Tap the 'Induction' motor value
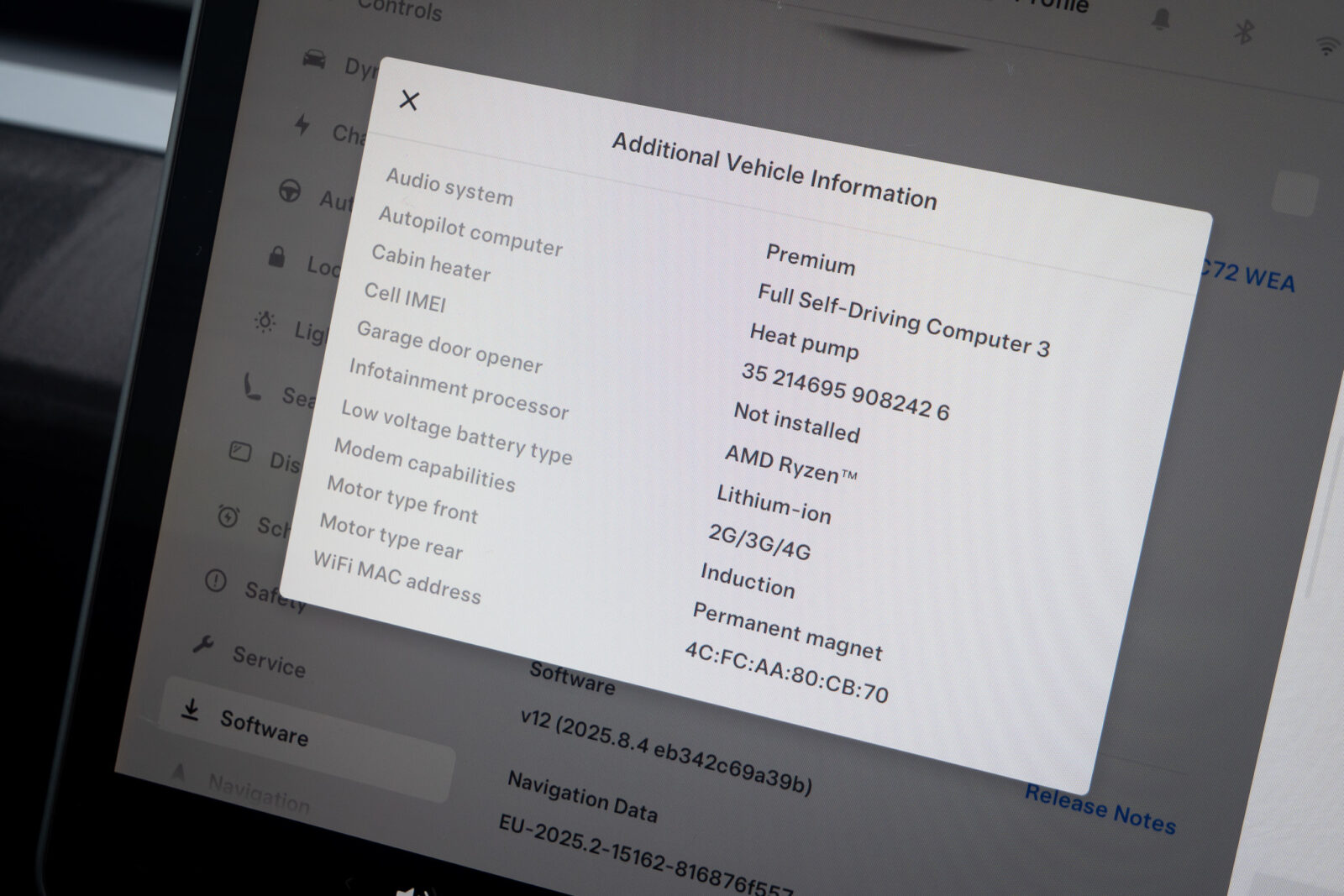The image size is (1344, 896). point(748,580)
